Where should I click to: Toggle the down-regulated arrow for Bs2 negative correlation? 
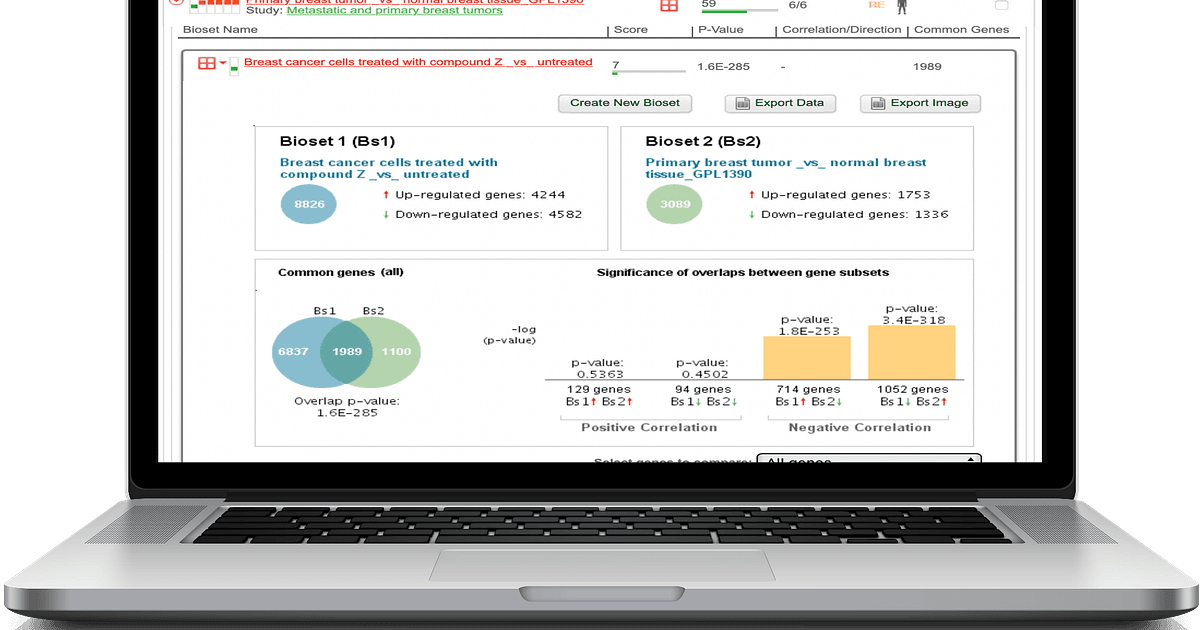(x=839, y=401)
